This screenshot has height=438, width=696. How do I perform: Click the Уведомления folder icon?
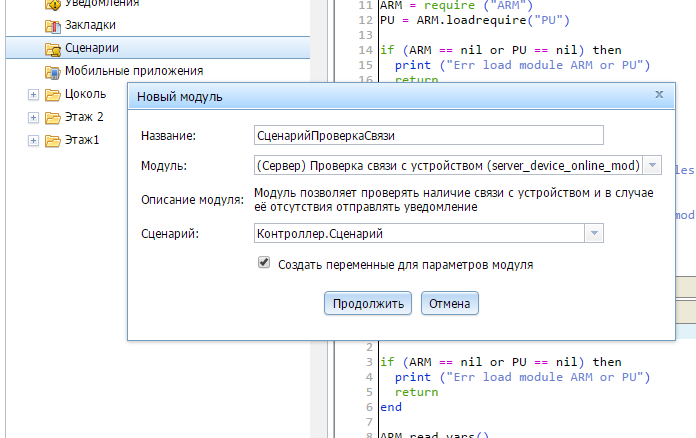53,4
